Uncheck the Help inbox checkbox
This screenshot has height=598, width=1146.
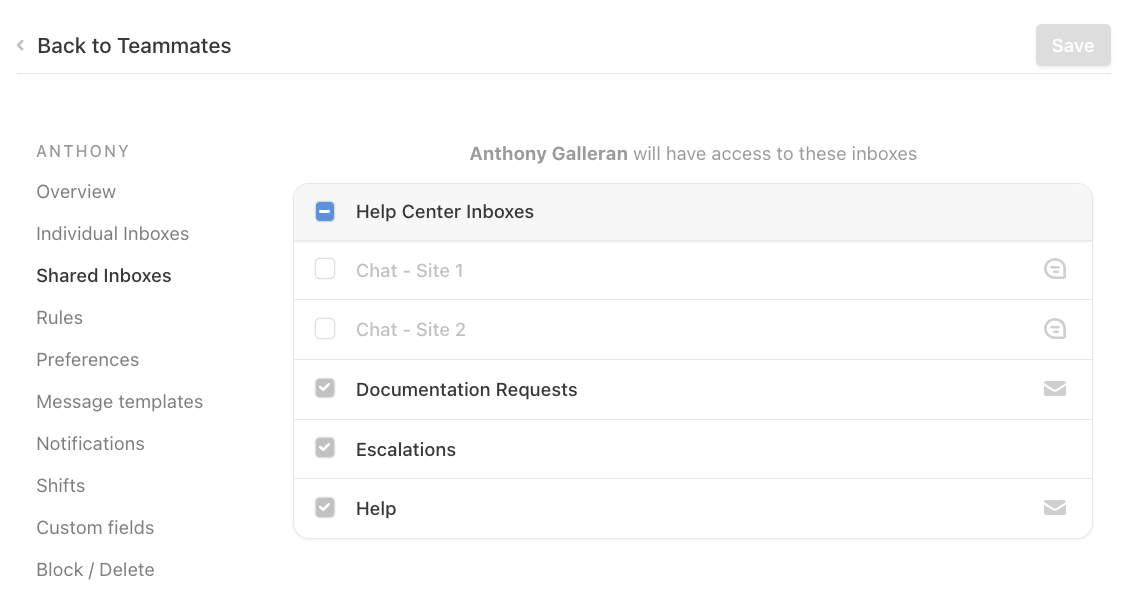click(324, 507)
